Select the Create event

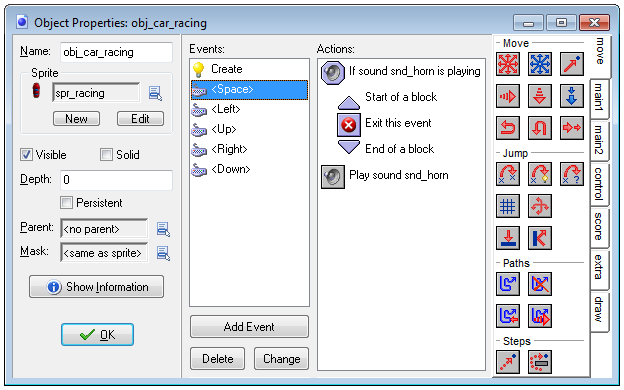point(249,69)
